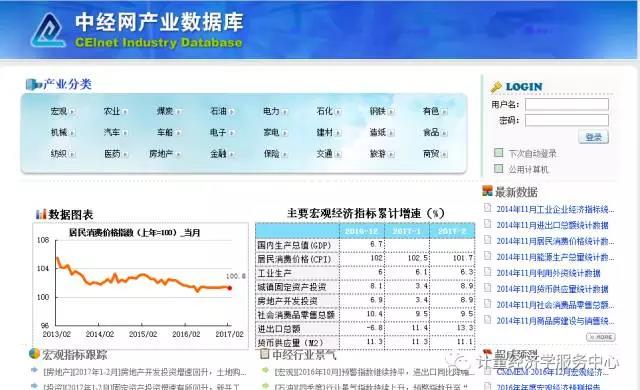Image resolution: width=640 pixels, height=390 pixels.
Task: Open [宏观] 2016年10月 预警指数继续持平 article
Action: 374,372
